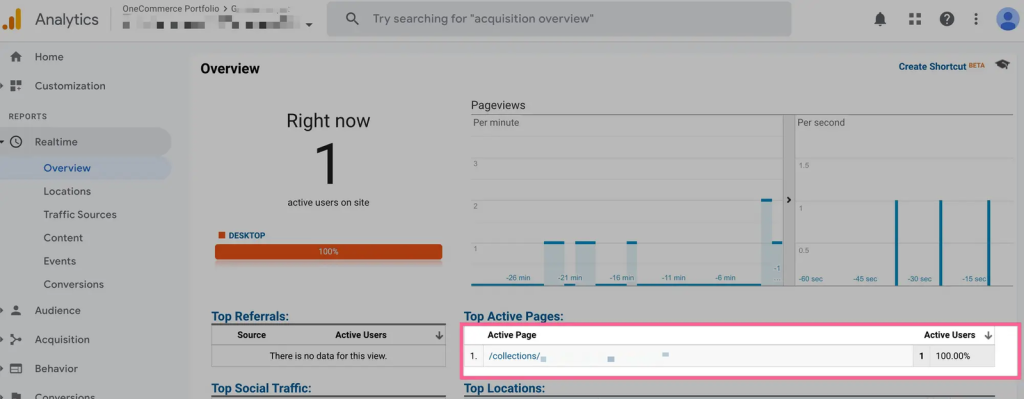Screen dimensions: 1024x399
Task: Open the /collections/ active page link
Action: (x=515, y=356)
